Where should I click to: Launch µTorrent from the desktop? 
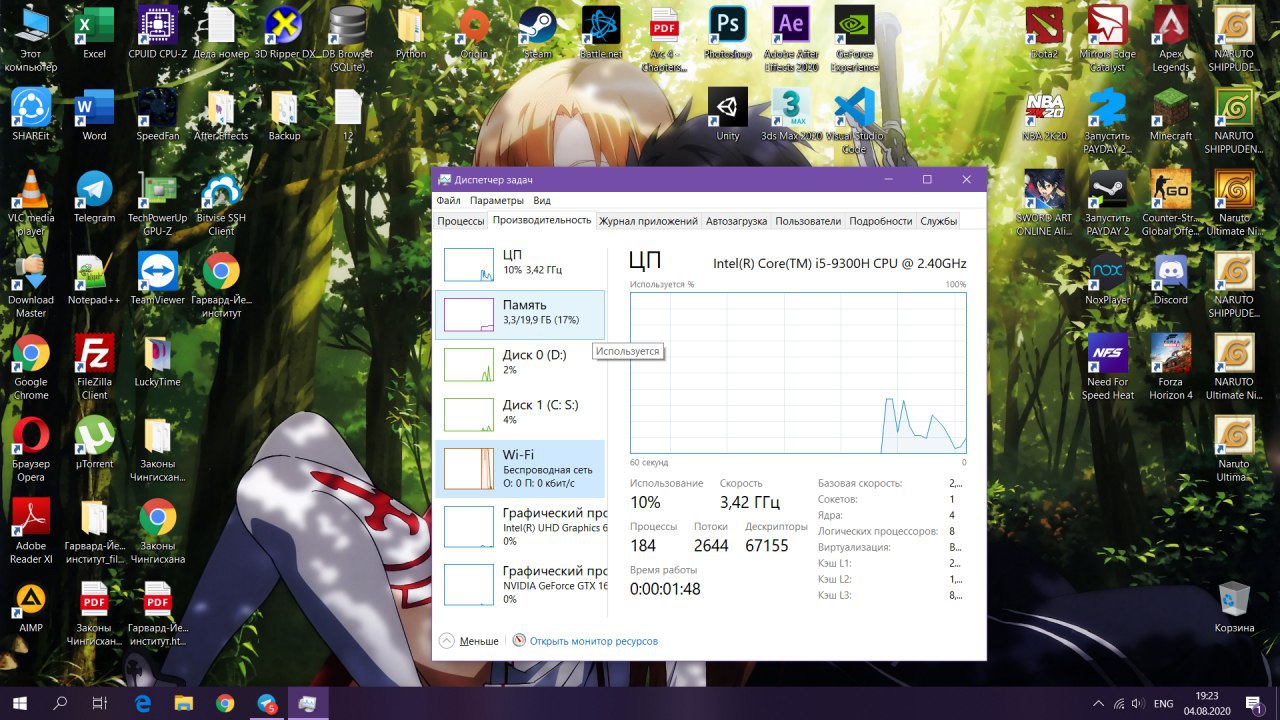coord(95,442)
